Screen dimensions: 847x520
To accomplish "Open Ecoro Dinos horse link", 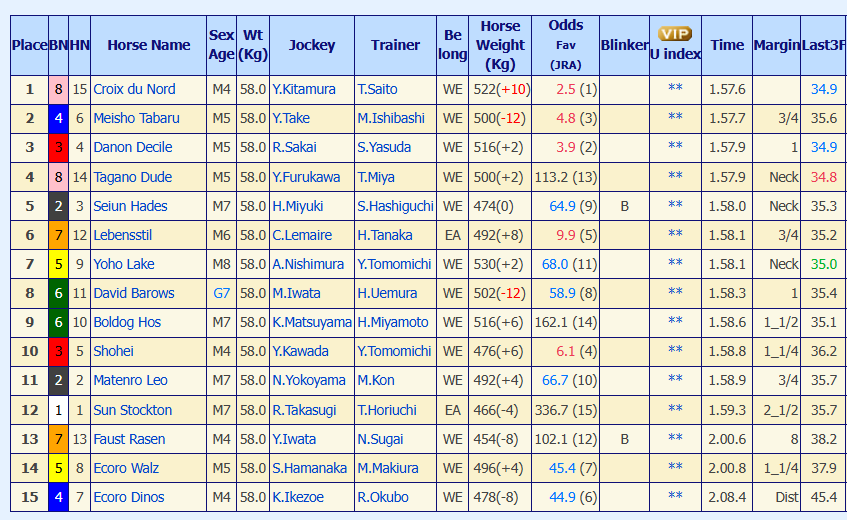I will point(129,497).
